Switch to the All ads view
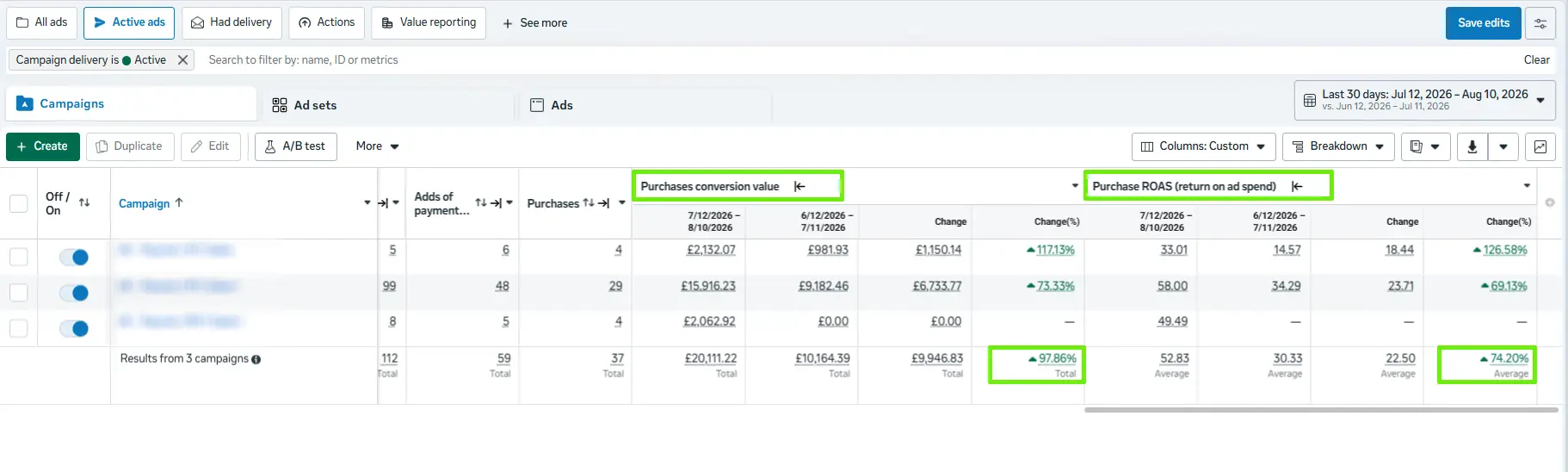Image resolution: width=1568 pixels, height=472 pixels. click(x=41, y=22)
